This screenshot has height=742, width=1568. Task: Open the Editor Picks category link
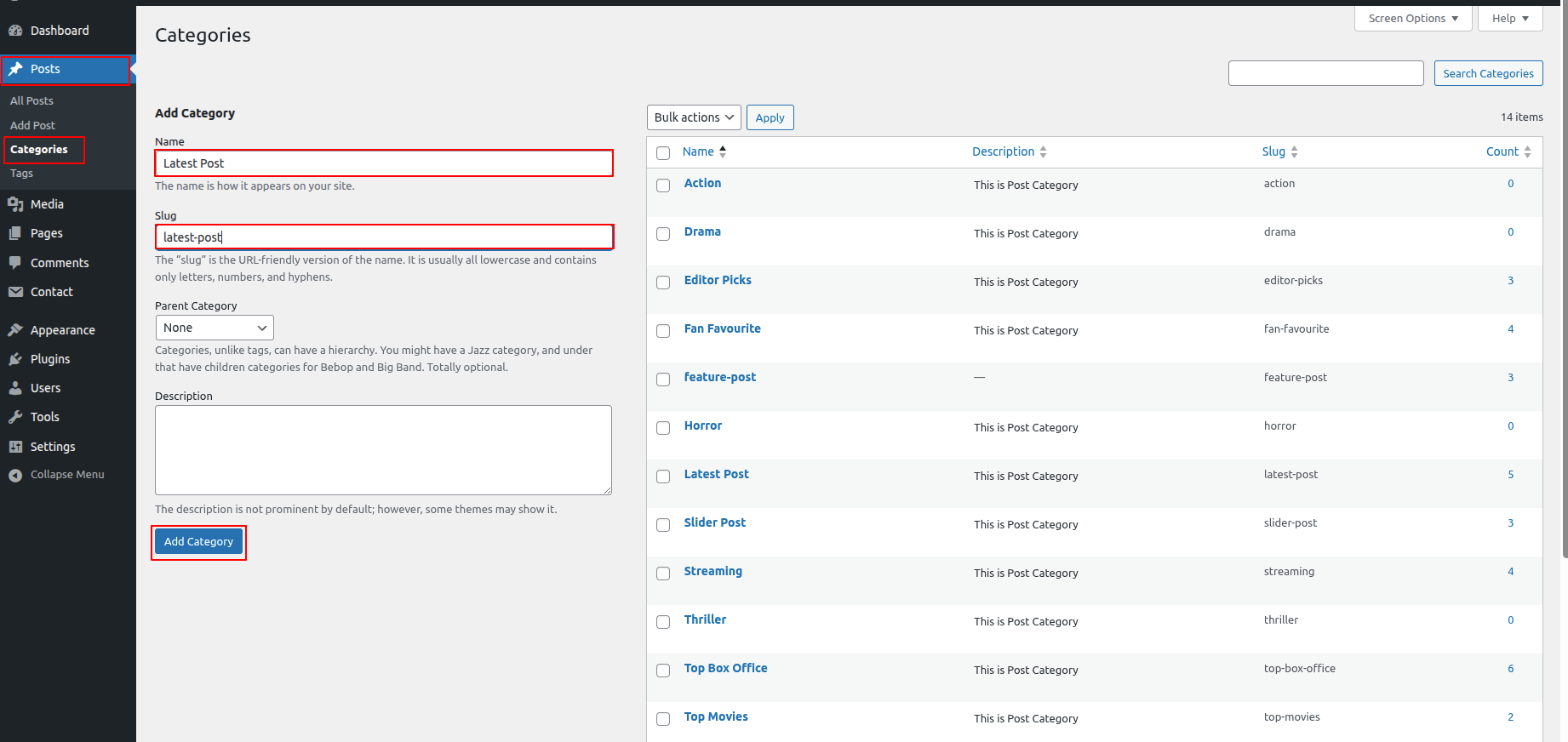click(718, 280)
